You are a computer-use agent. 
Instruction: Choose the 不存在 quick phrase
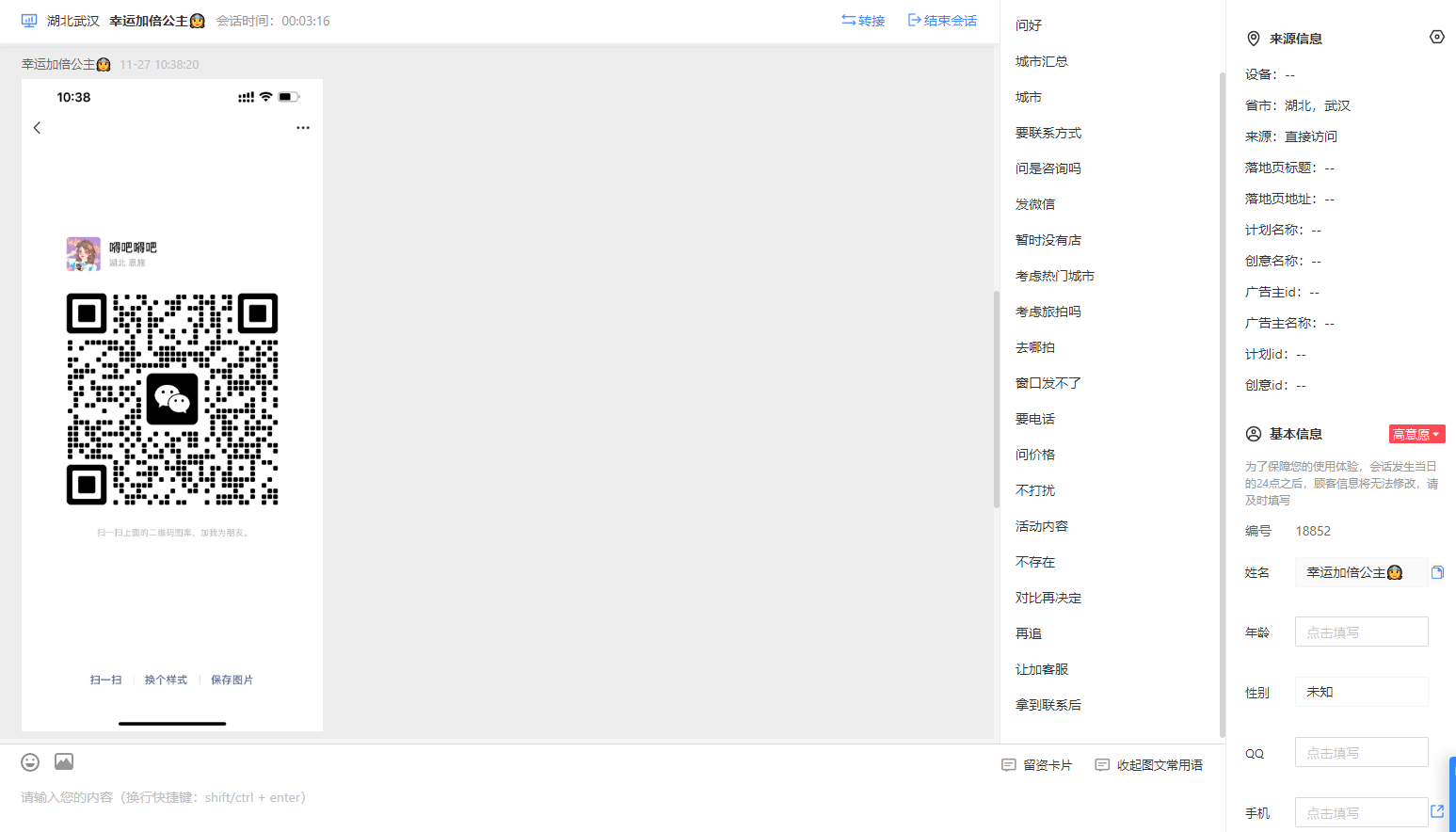[1035, 562]
